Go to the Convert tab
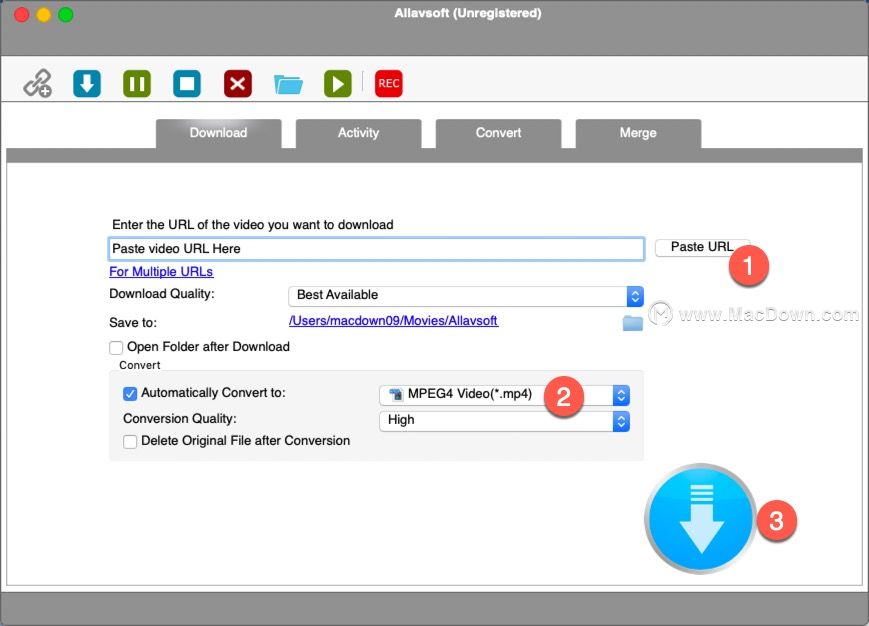Image resolution: width=869 pixels, height=626 pixels. [x=498, y=133]
